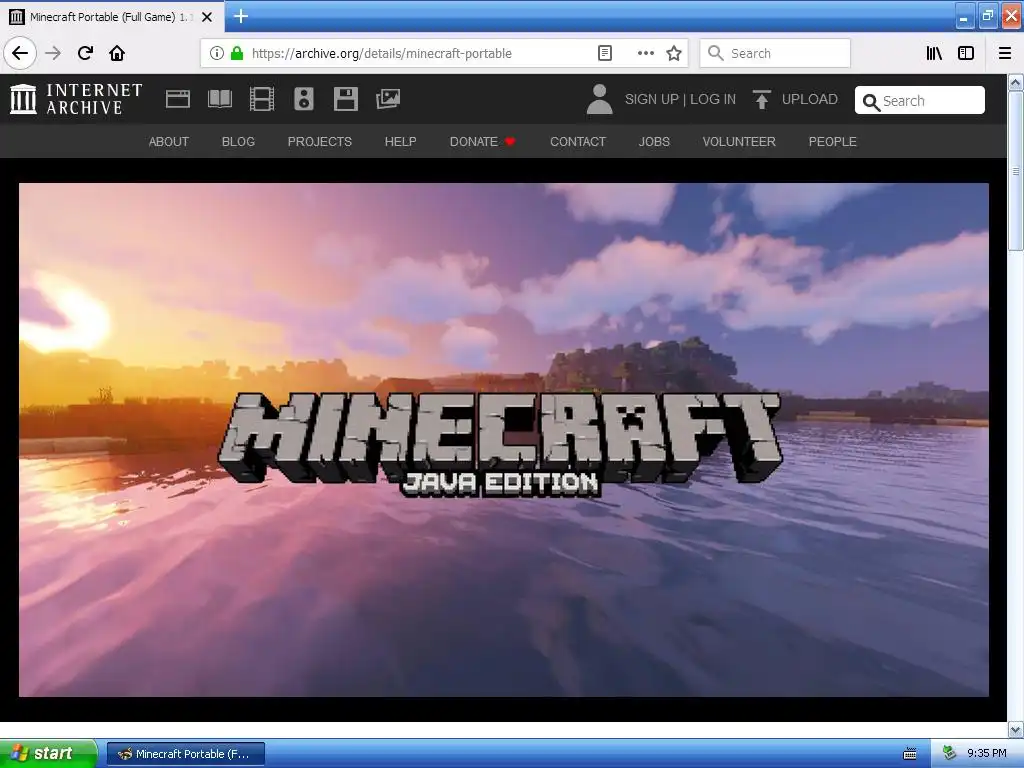Toggle reader view icon

[605, 53]
